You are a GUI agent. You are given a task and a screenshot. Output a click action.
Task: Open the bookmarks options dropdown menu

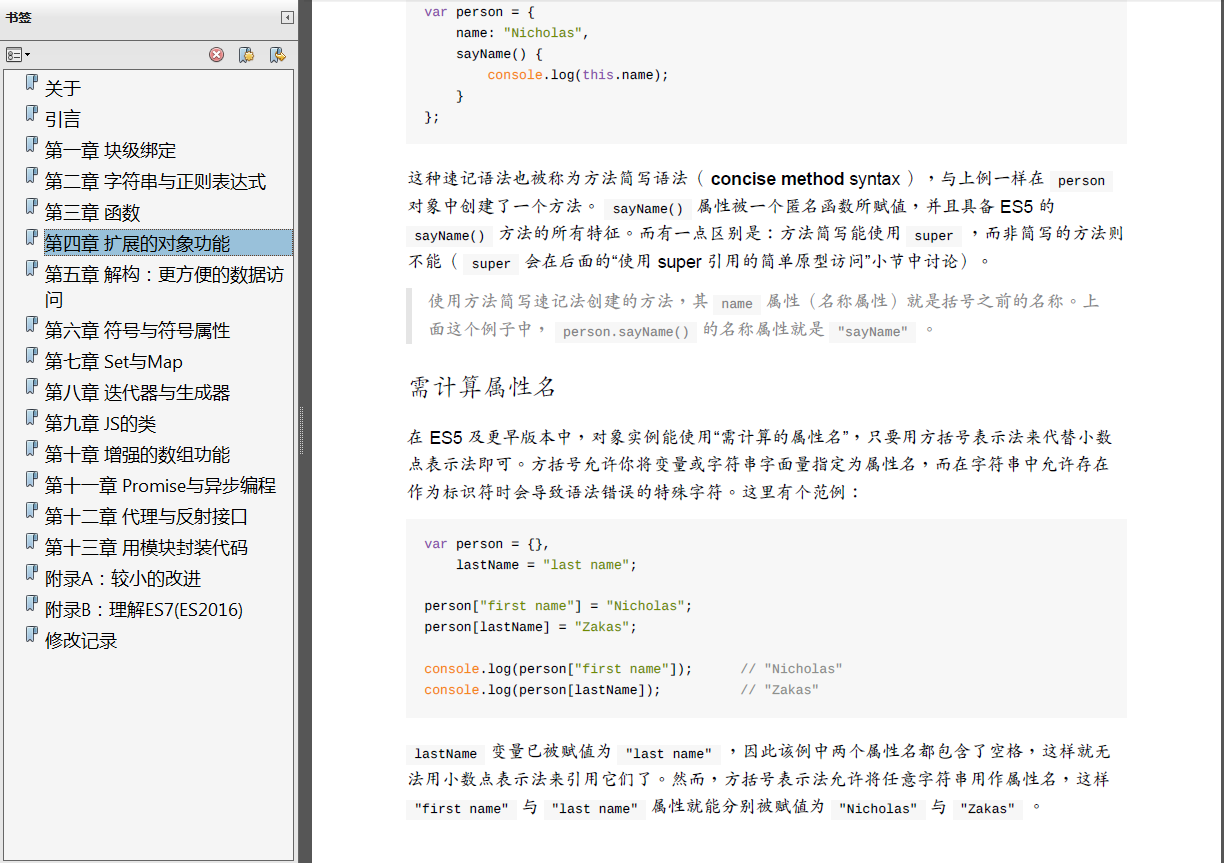(18, 55)
